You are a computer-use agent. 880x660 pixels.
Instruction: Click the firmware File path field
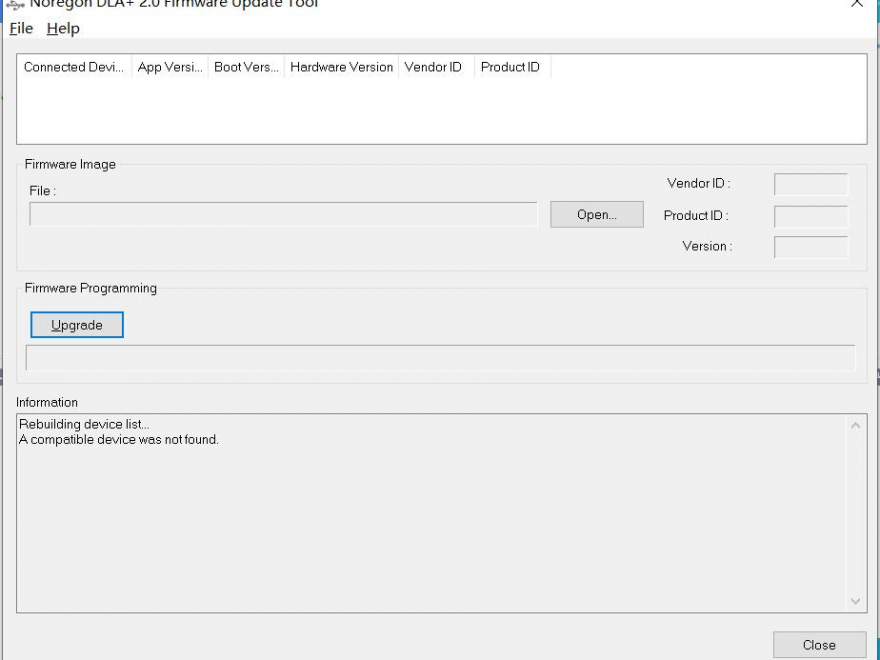tap(283, 214)
